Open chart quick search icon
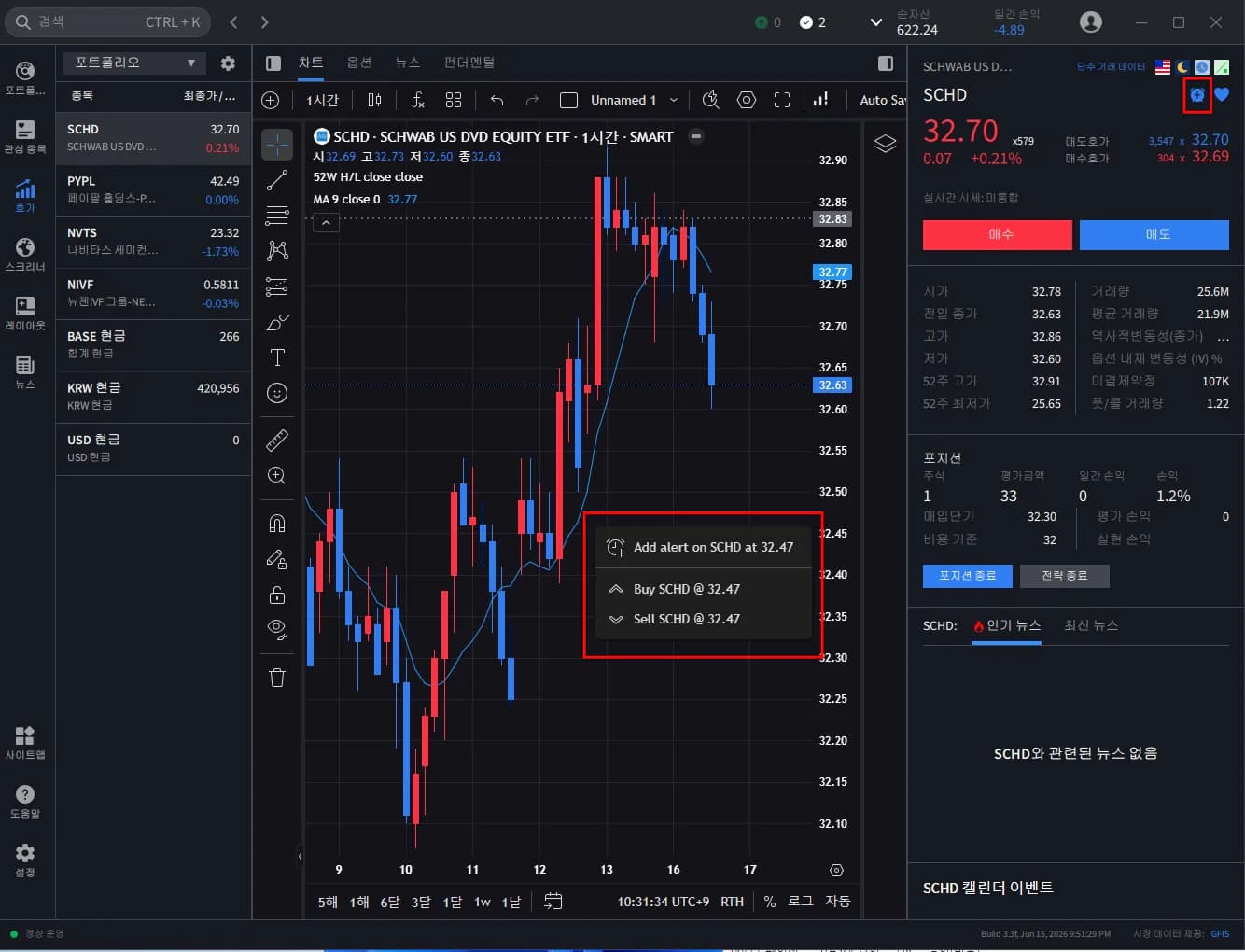This screenshot has height=952, width=1245. pos(710,100)
